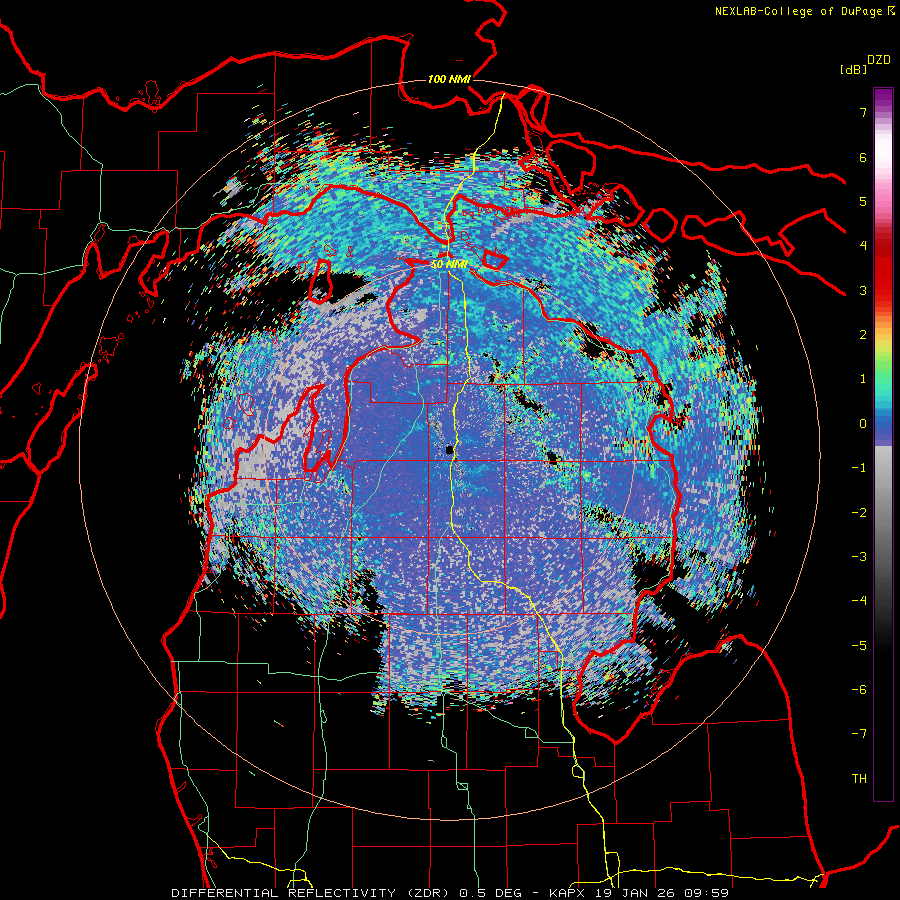
Task: Click the -7 value on color scale
Action: [859, 734]
